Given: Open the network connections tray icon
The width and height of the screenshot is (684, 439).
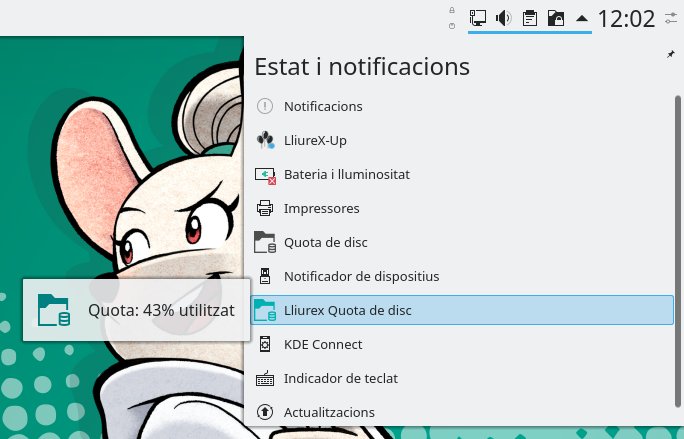Looking at the screenshot, I should point(478,18).
